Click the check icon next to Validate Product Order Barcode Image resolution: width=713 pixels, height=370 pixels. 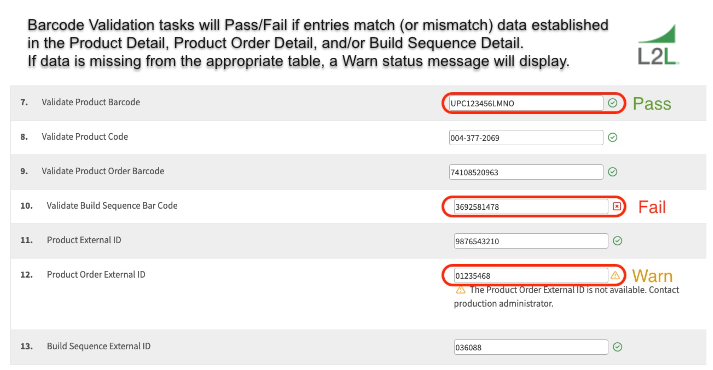coord(613,172)
